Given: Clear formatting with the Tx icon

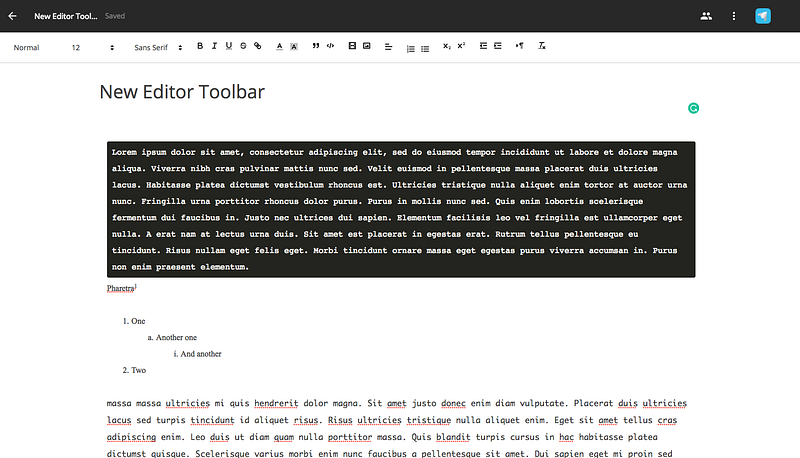Looking at the screenshot, I should pyautogui.click(x=542, y=46).
